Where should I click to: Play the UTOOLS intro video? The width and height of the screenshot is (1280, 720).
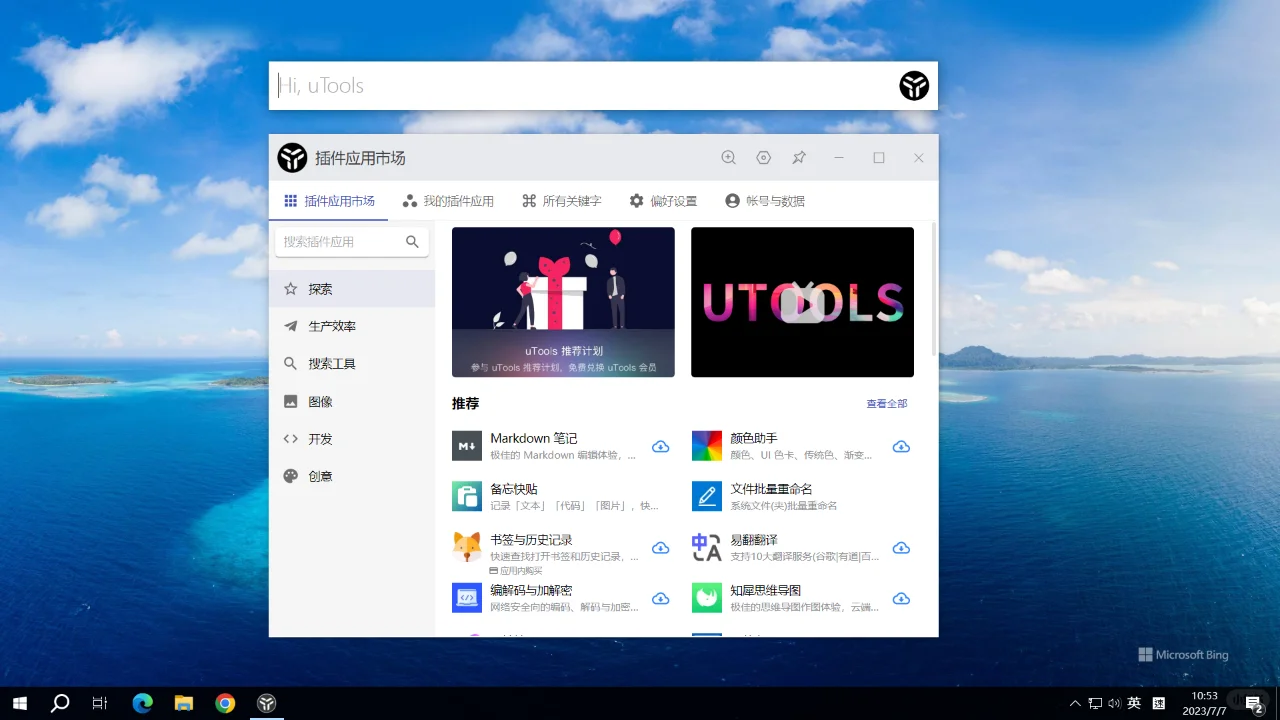pyautogui.click(x=802, y=302)
